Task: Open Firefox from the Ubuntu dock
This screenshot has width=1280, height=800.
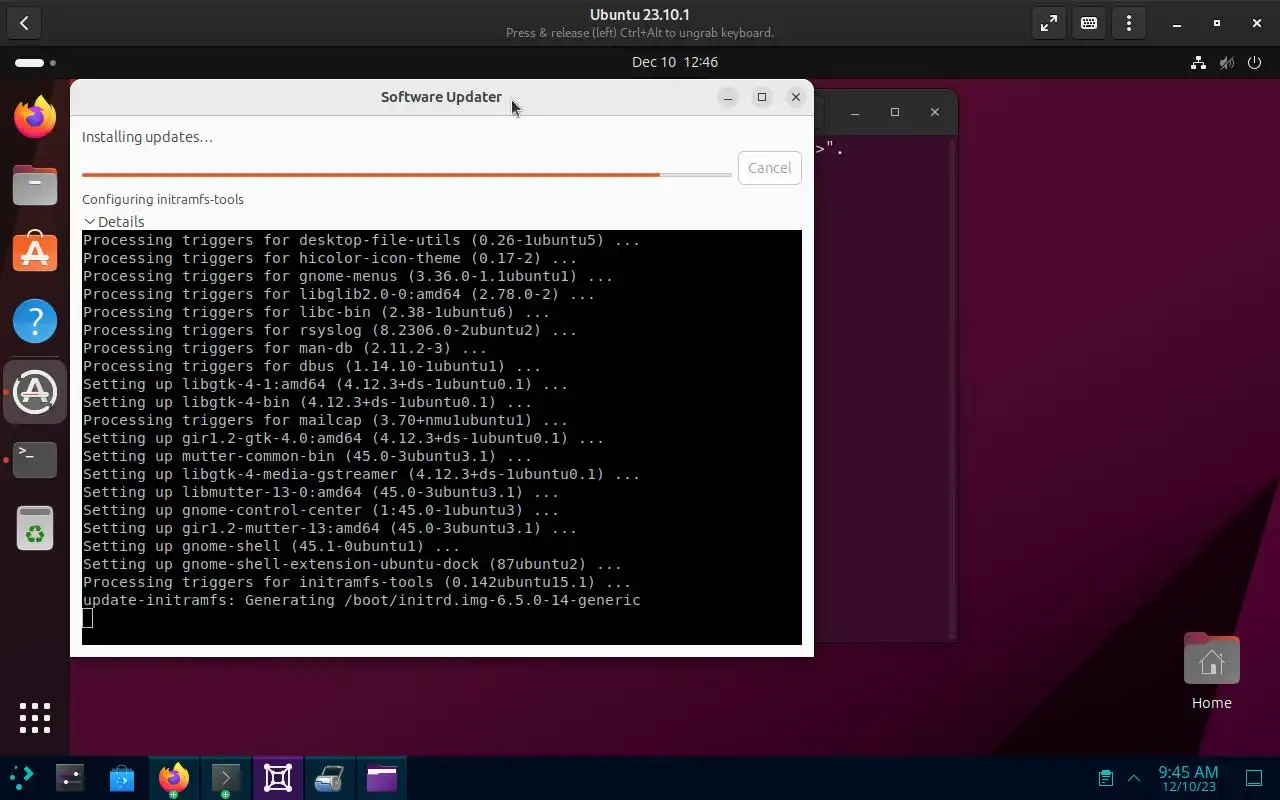Action: coord(35,117)
